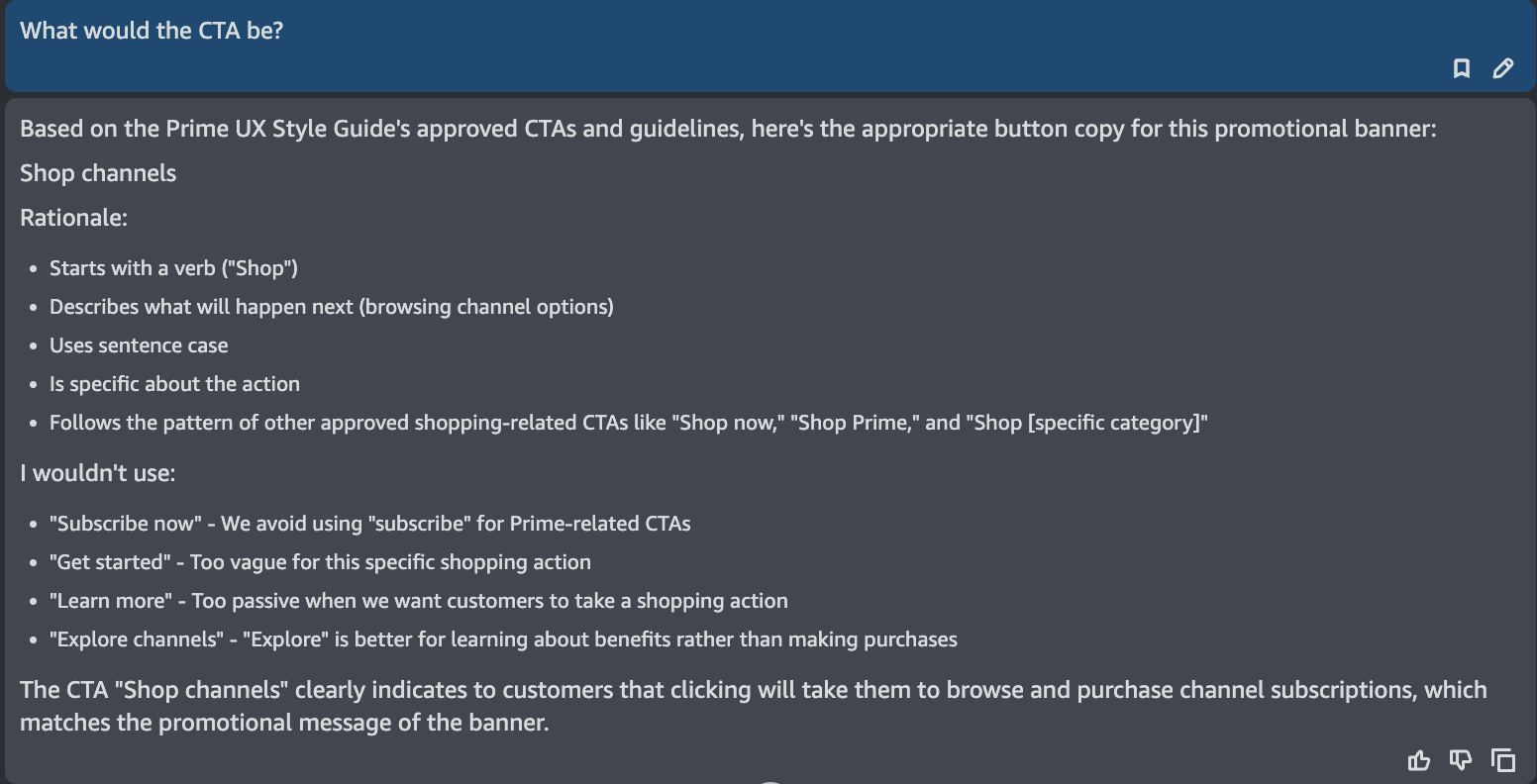Image resolution: width=1537 pixels, height=784 pixels.
Task: Click the "Starts with a verb" bullet
Action: [x=173, y=268]
